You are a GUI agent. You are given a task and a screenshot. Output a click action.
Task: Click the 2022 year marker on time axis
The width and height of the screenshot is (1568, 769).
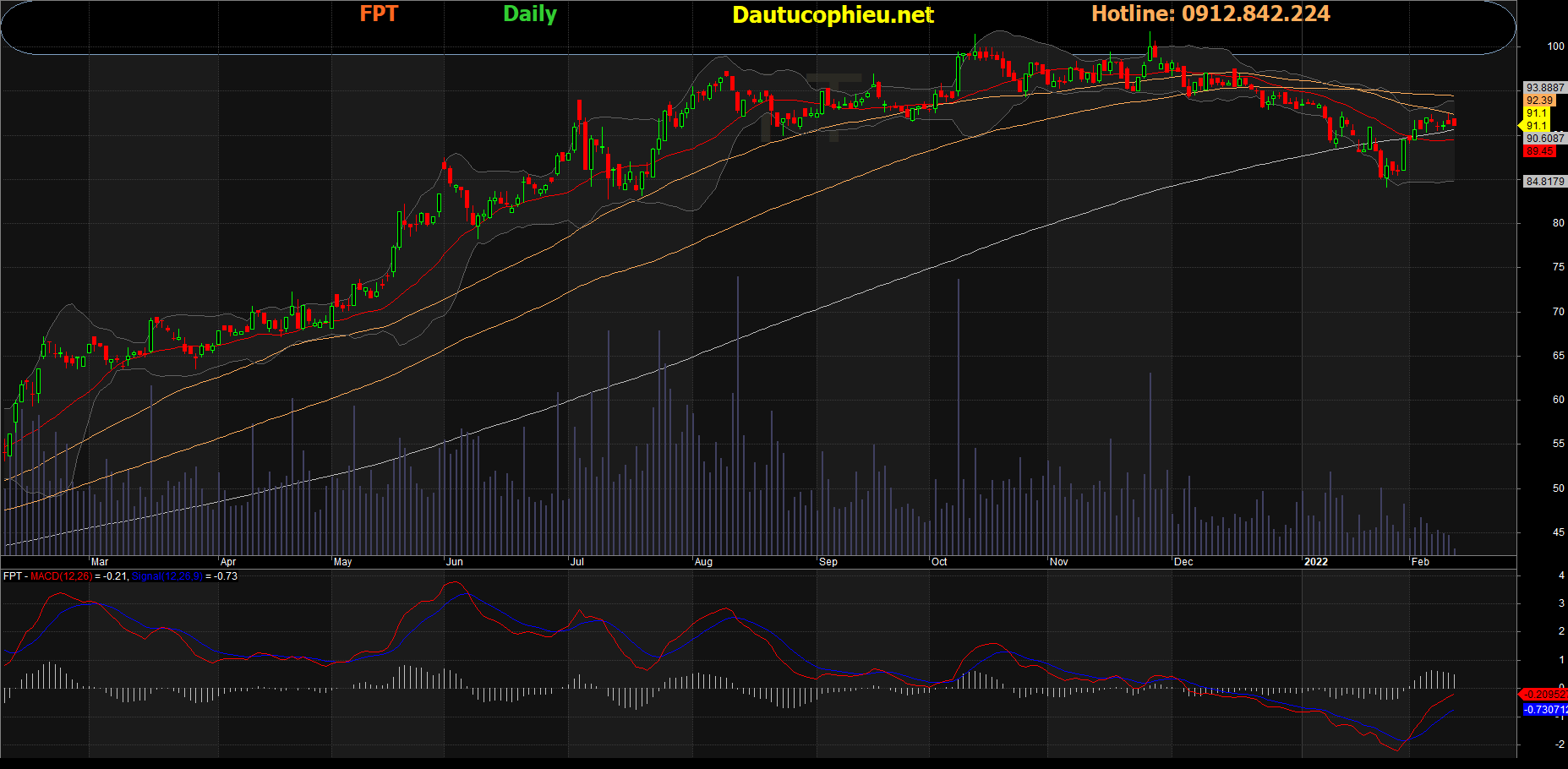pos(1315,562)
